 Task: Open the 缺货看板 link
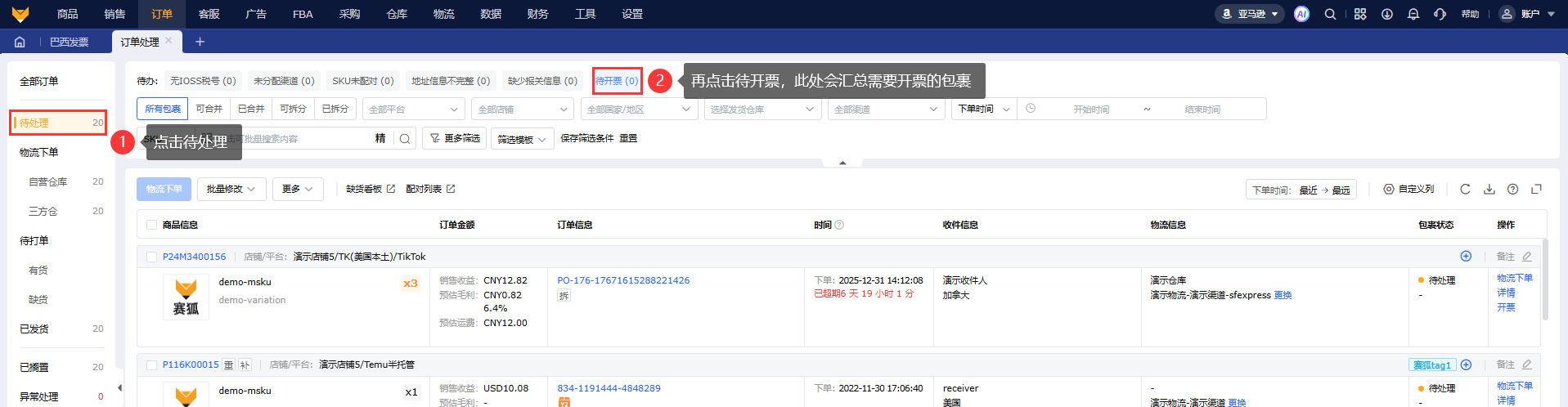tap(371, 189)
